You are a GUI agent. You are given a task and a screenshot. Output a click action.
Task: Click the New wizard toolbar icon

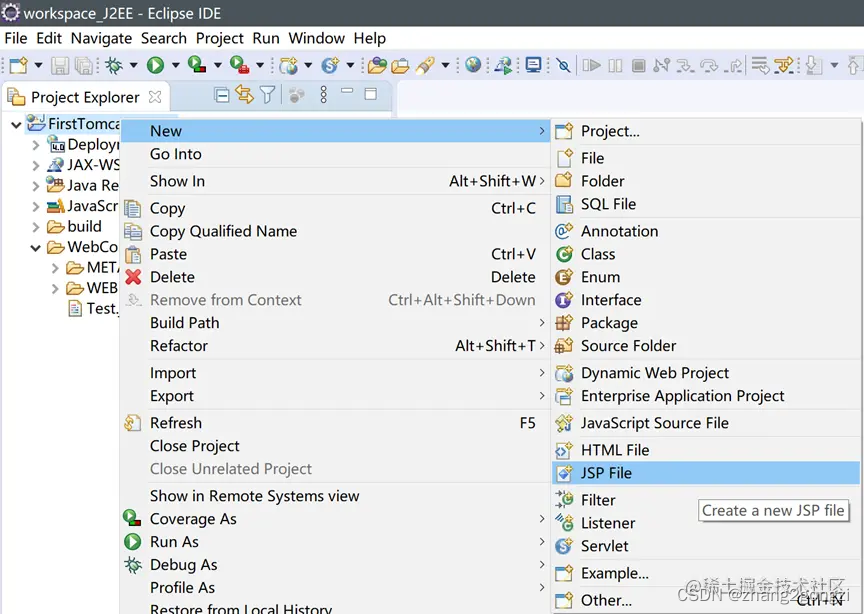pos(18,66)
